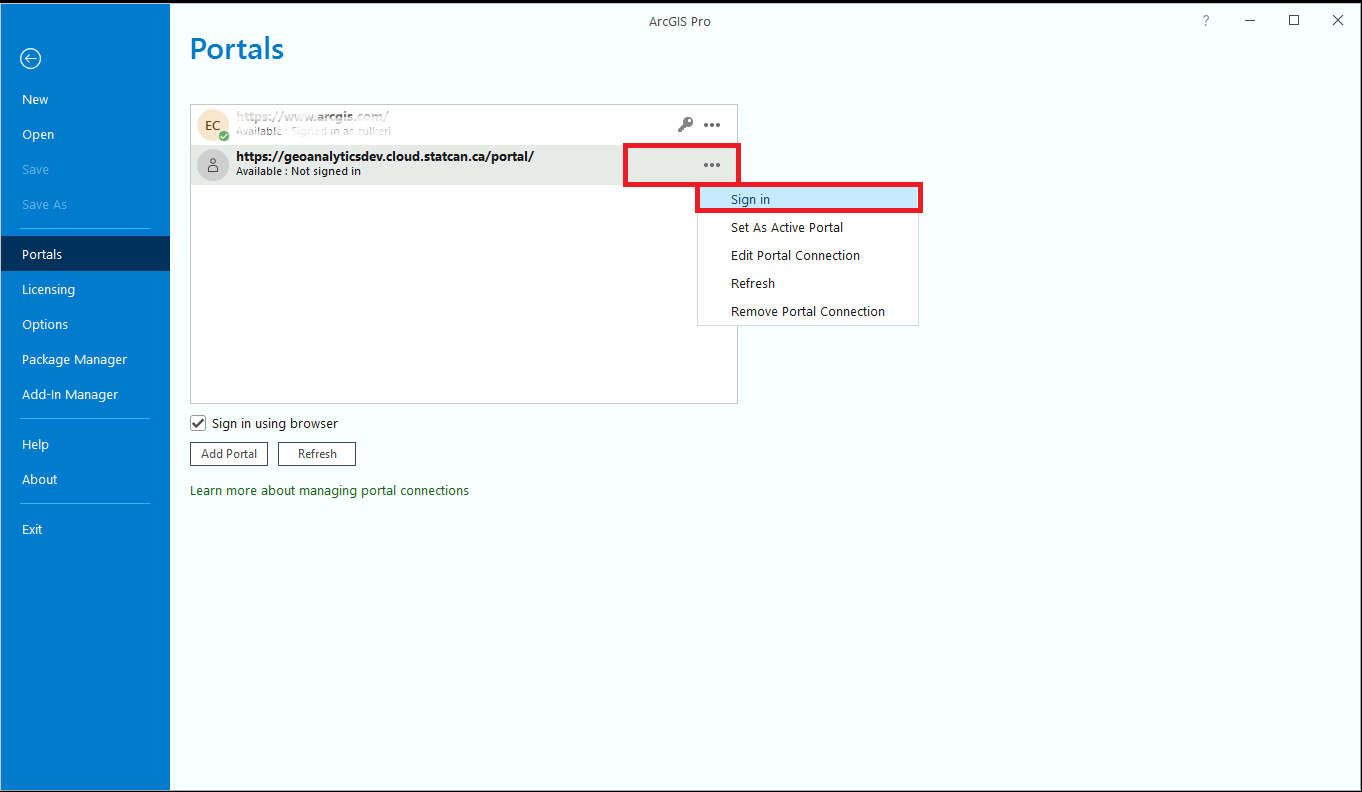Open the three-dot menu for geoanalyticsdev portal
Image resolution: width=1362 pixels, height=792 pixels.
point(712,165)
